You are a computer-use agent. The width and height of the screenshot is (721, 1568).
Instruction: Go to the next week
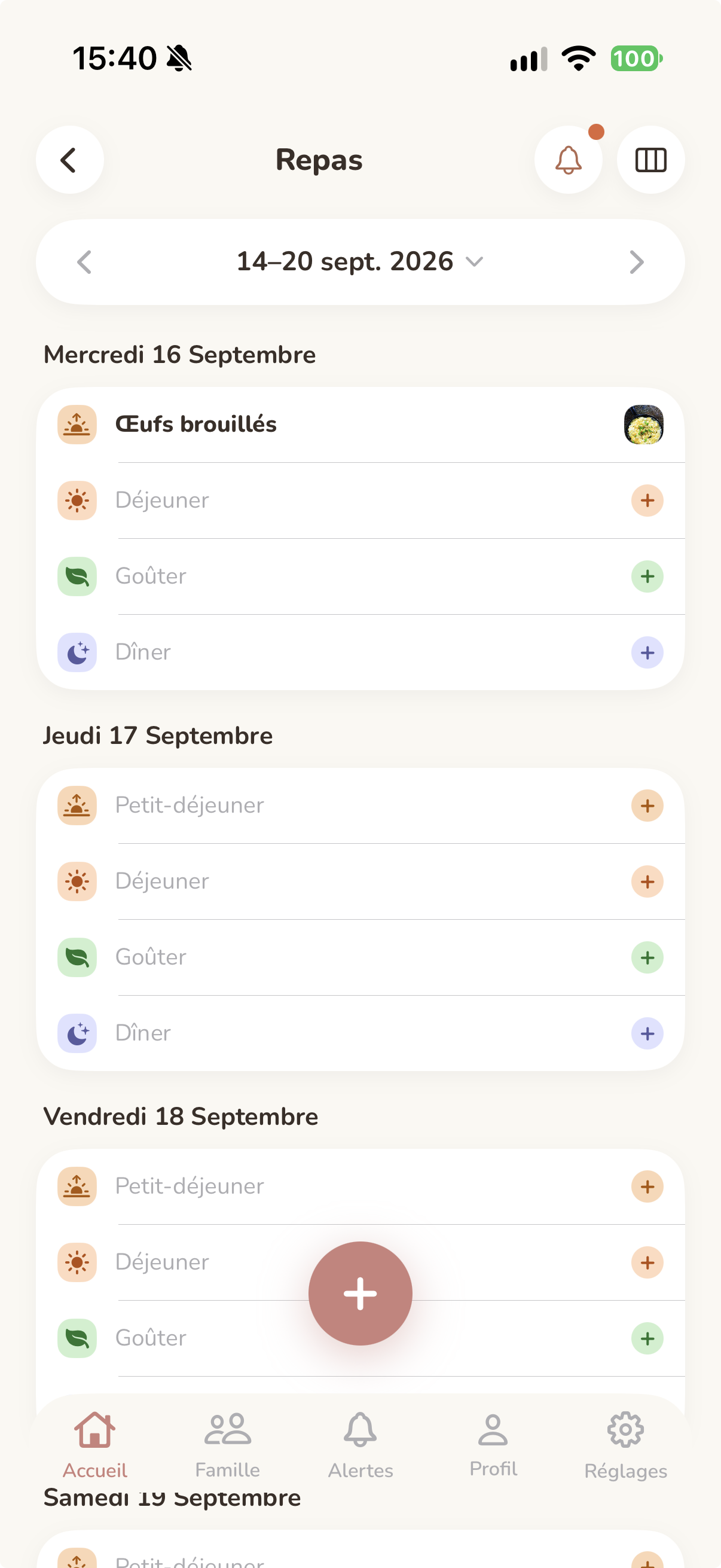click(x=636, y=263)
